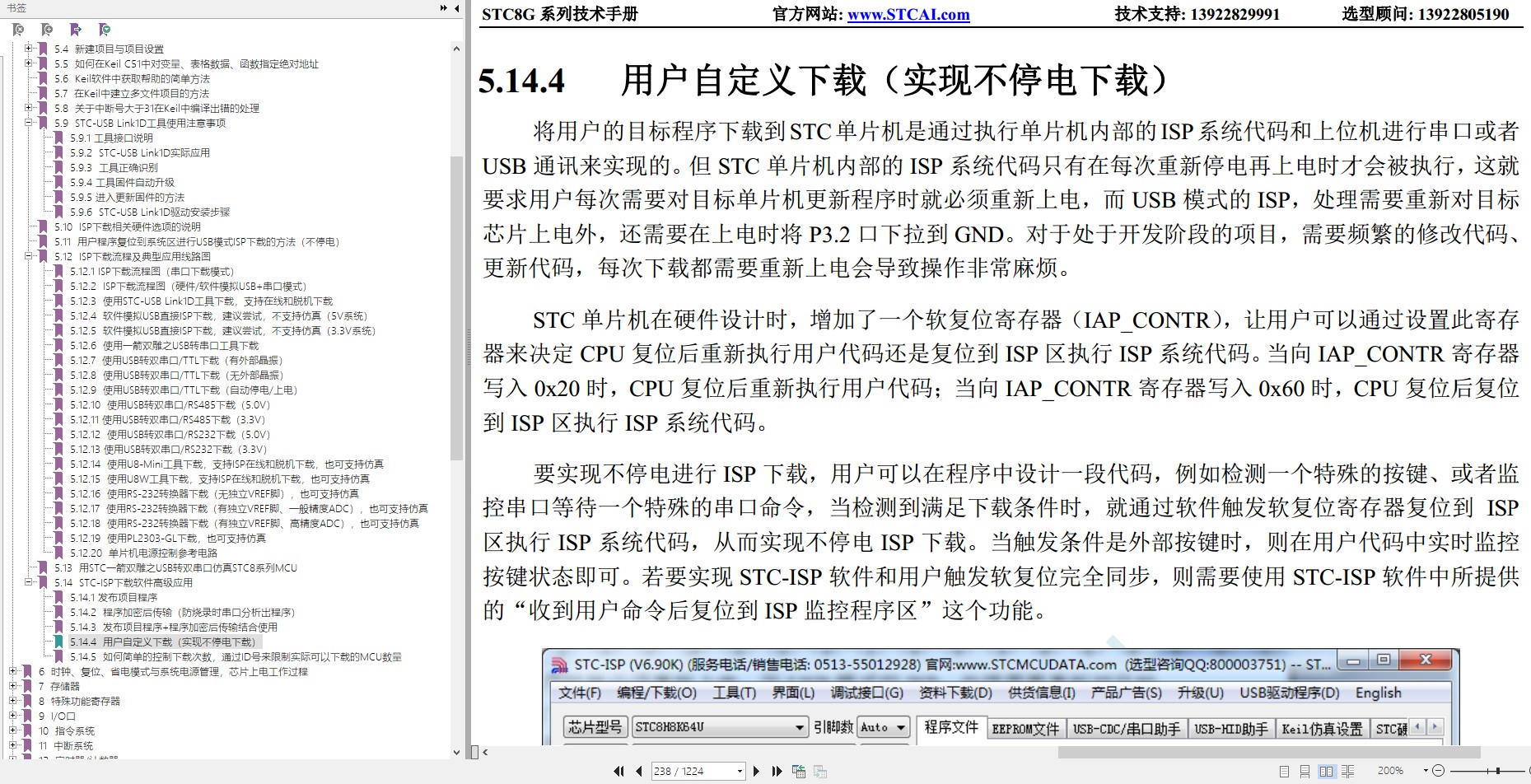Click 调试接口(G) menu in STC-ISP image
Screen dimensions: 1531x784
[x=866, y=693]
